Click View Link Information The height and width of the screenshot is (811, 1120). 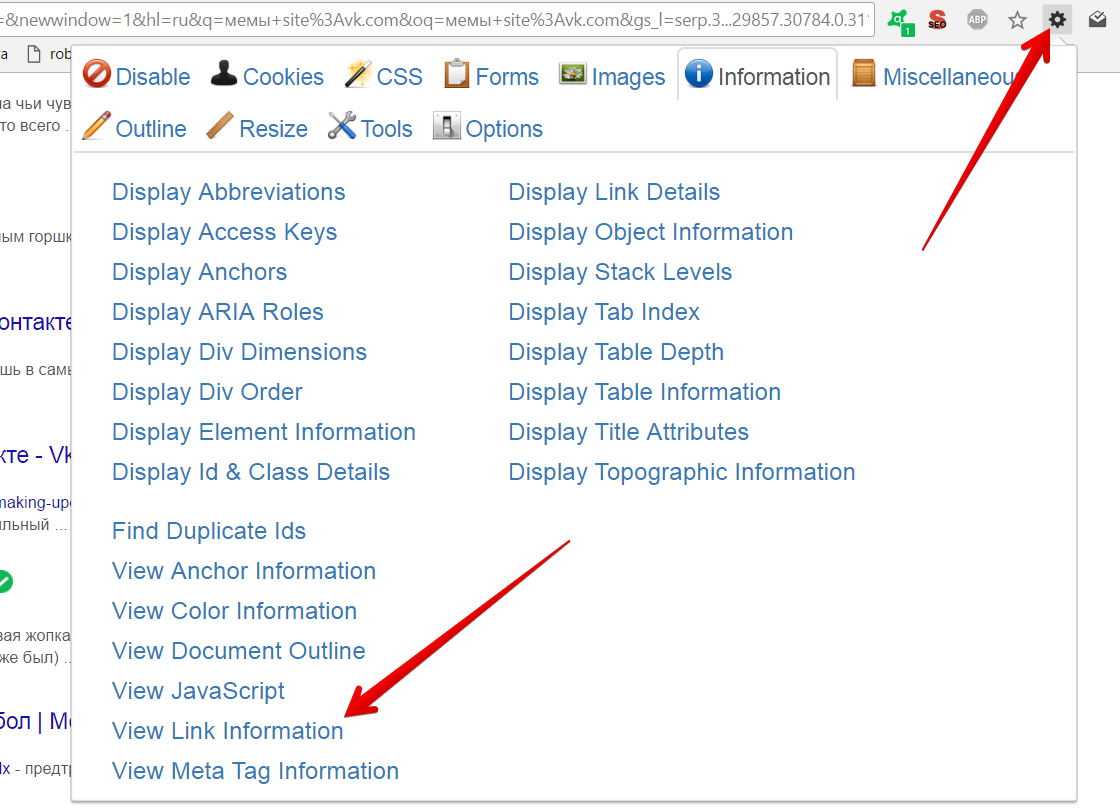[227, 731]
